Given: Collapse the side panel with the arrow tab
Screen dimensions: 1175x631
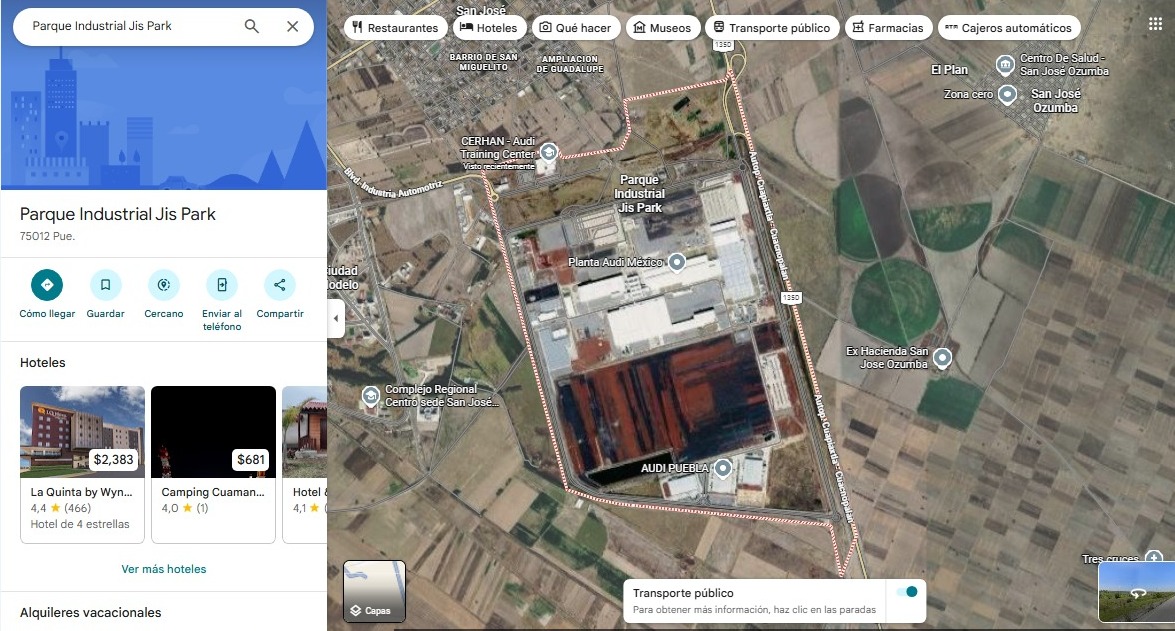Looking at the screenshot, I should (x=336, y=318).
